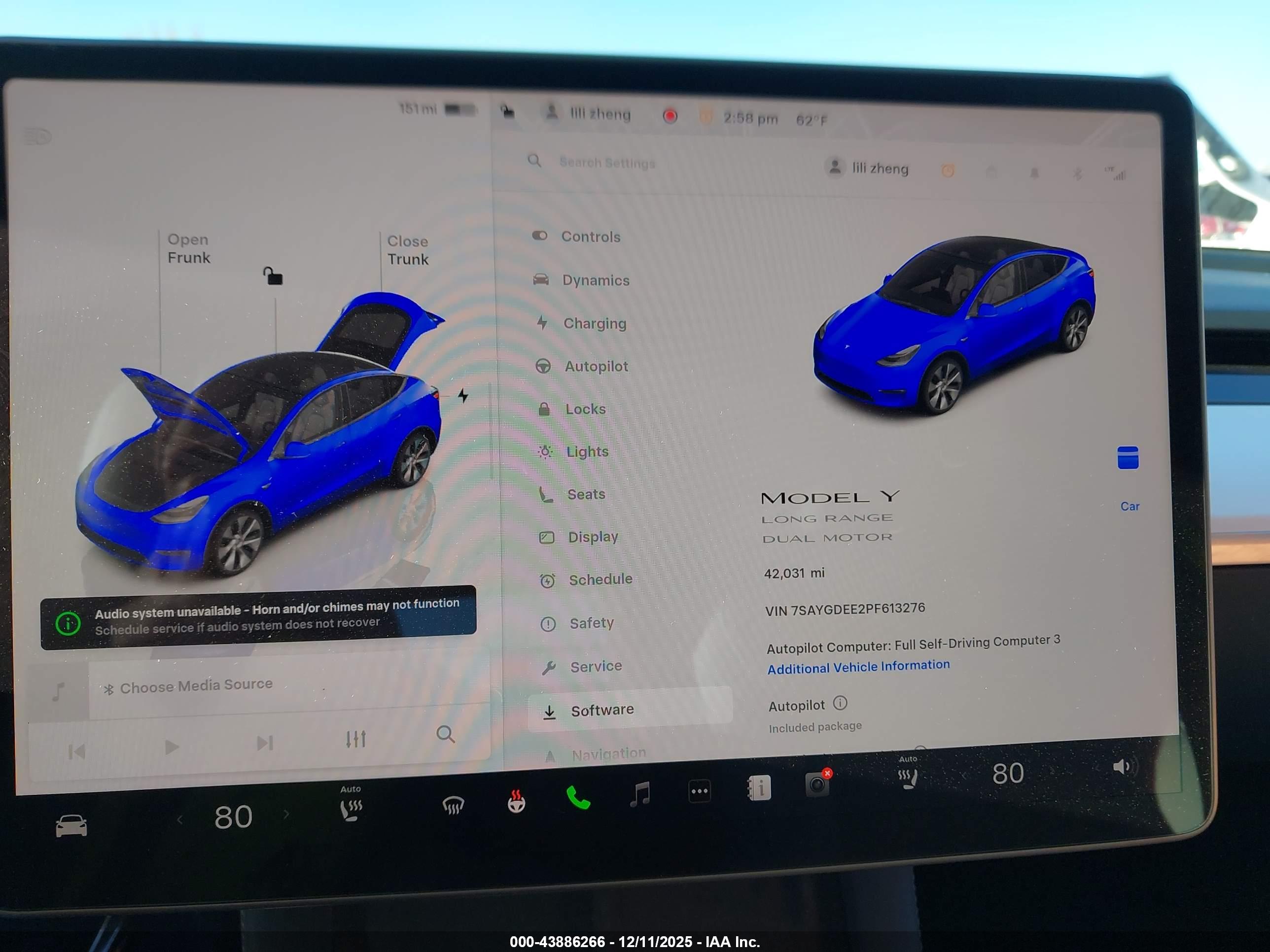Tap the Bluetooth icon in settings header

(1078, 173)
